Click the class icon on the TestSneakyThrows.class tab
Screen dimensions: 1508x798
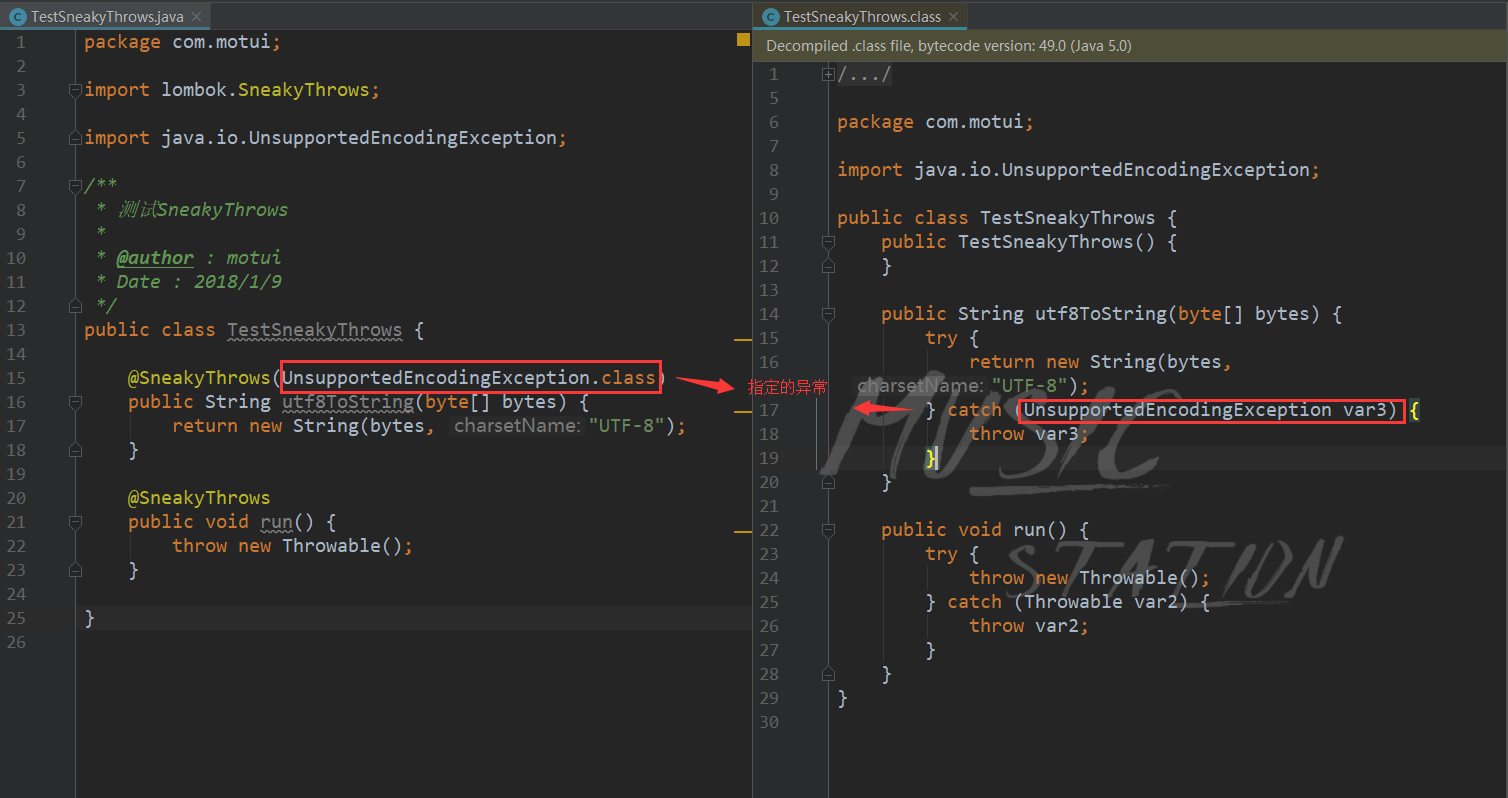click(x=771, y=17)
